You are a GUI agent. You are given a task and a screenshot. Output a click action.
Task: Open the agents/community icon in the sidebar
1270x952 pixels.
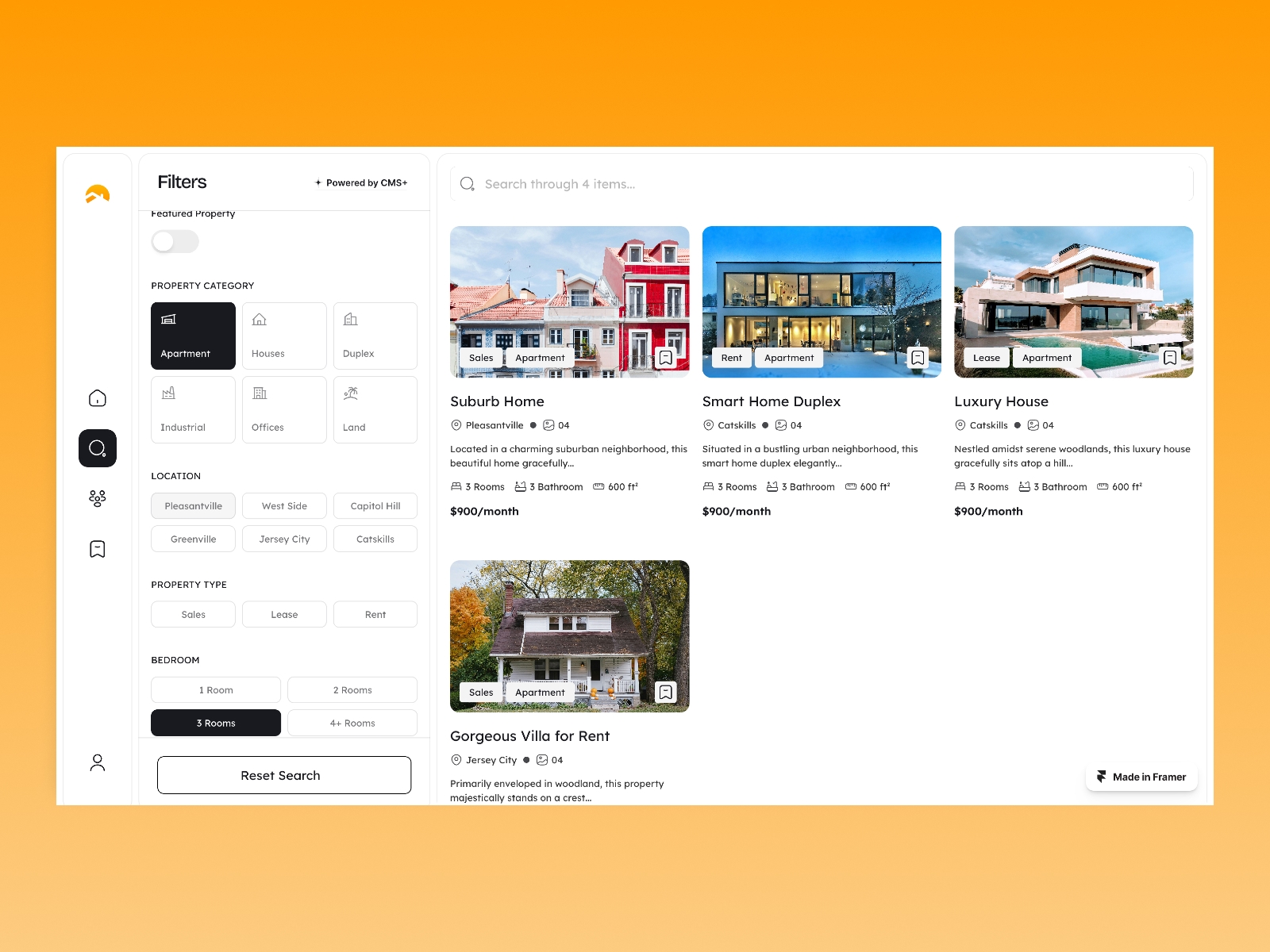(x=97, y=498)
